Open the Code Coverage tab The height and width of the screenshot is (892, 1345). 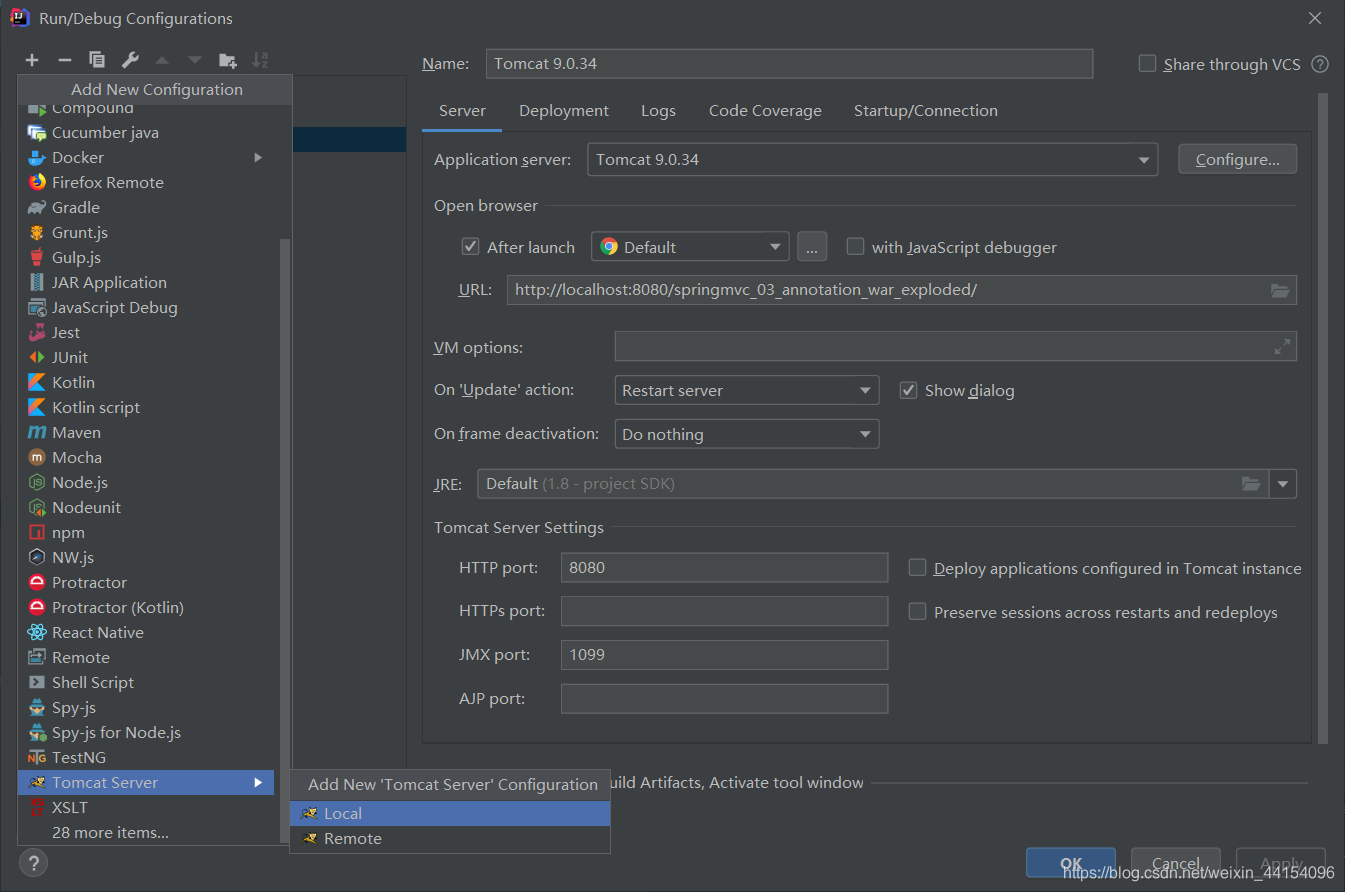[x=765, y=111]
